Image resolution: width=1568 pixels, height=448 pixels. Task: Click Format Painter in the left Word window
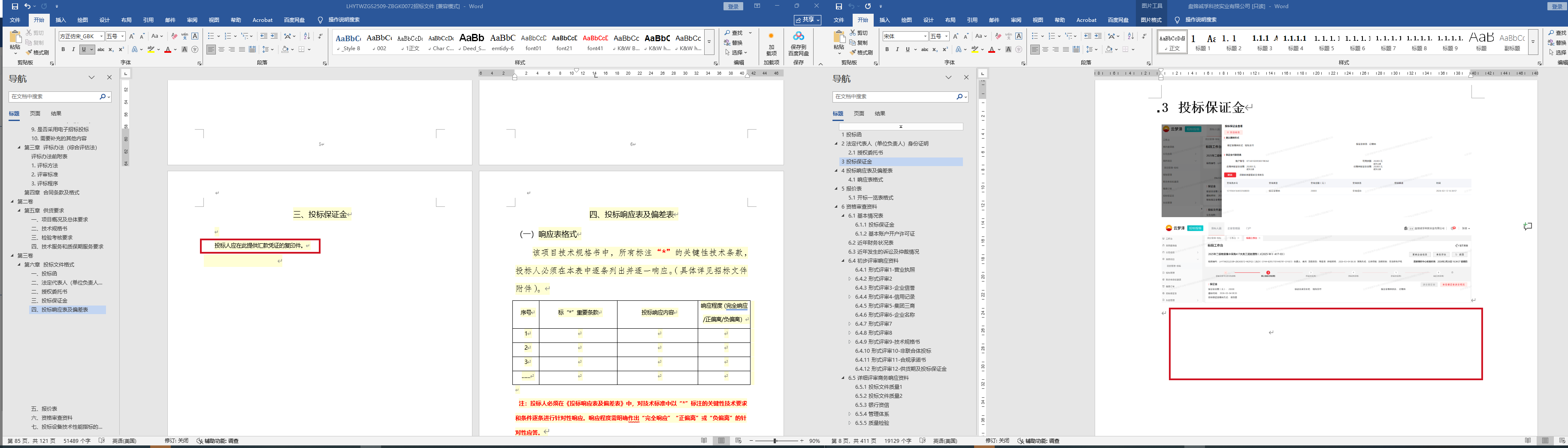tap(38, 52)
